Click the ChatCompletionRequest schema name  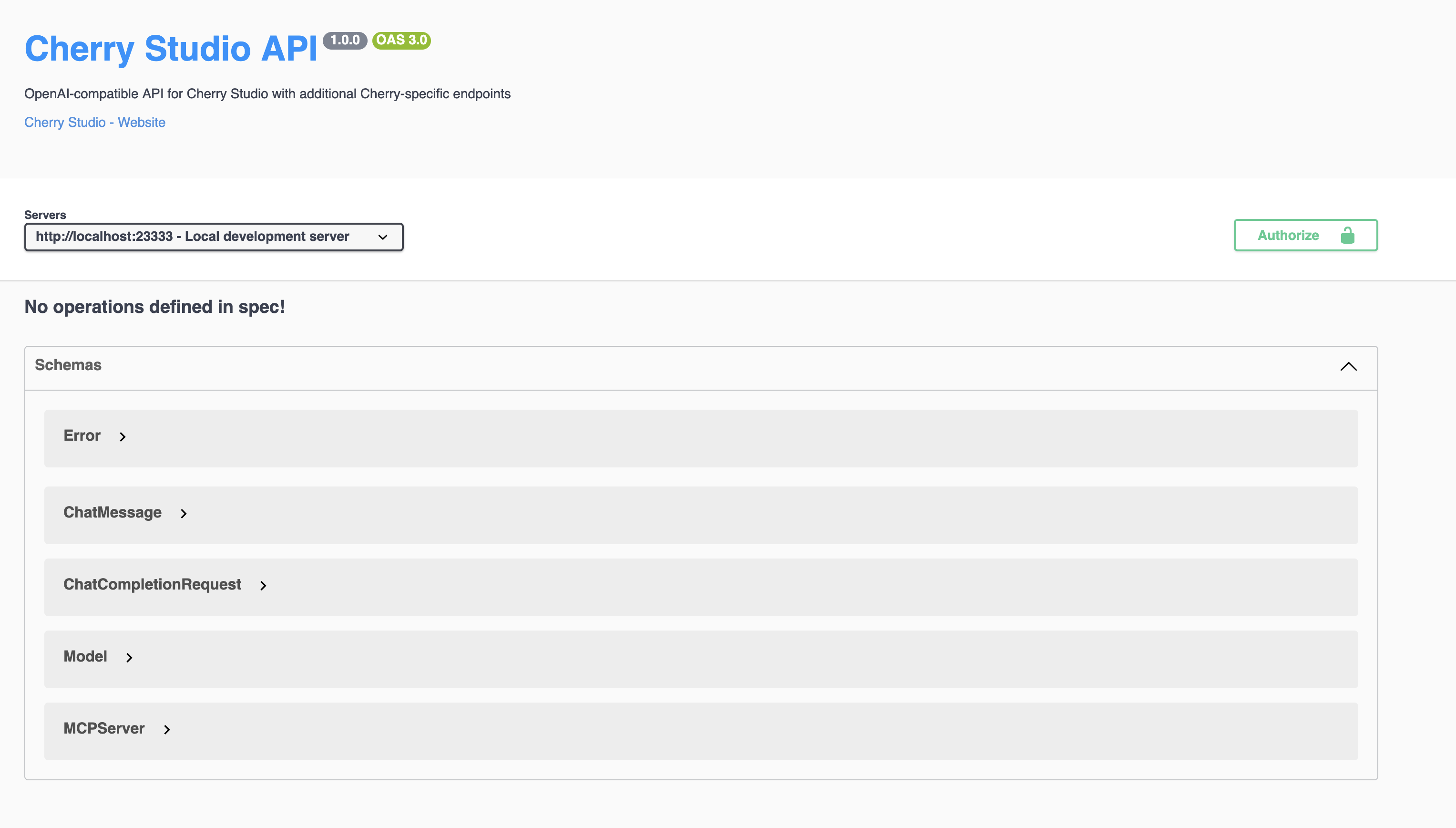(152, 584)
